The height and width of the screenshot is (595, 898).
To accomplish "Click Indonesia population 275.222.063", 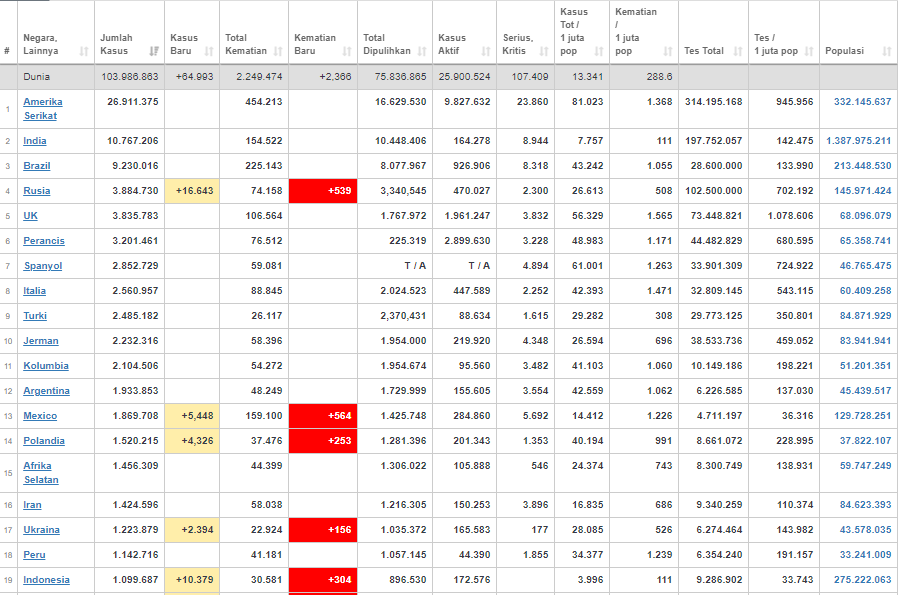I will pyautogui.click(x=862, y=580).
